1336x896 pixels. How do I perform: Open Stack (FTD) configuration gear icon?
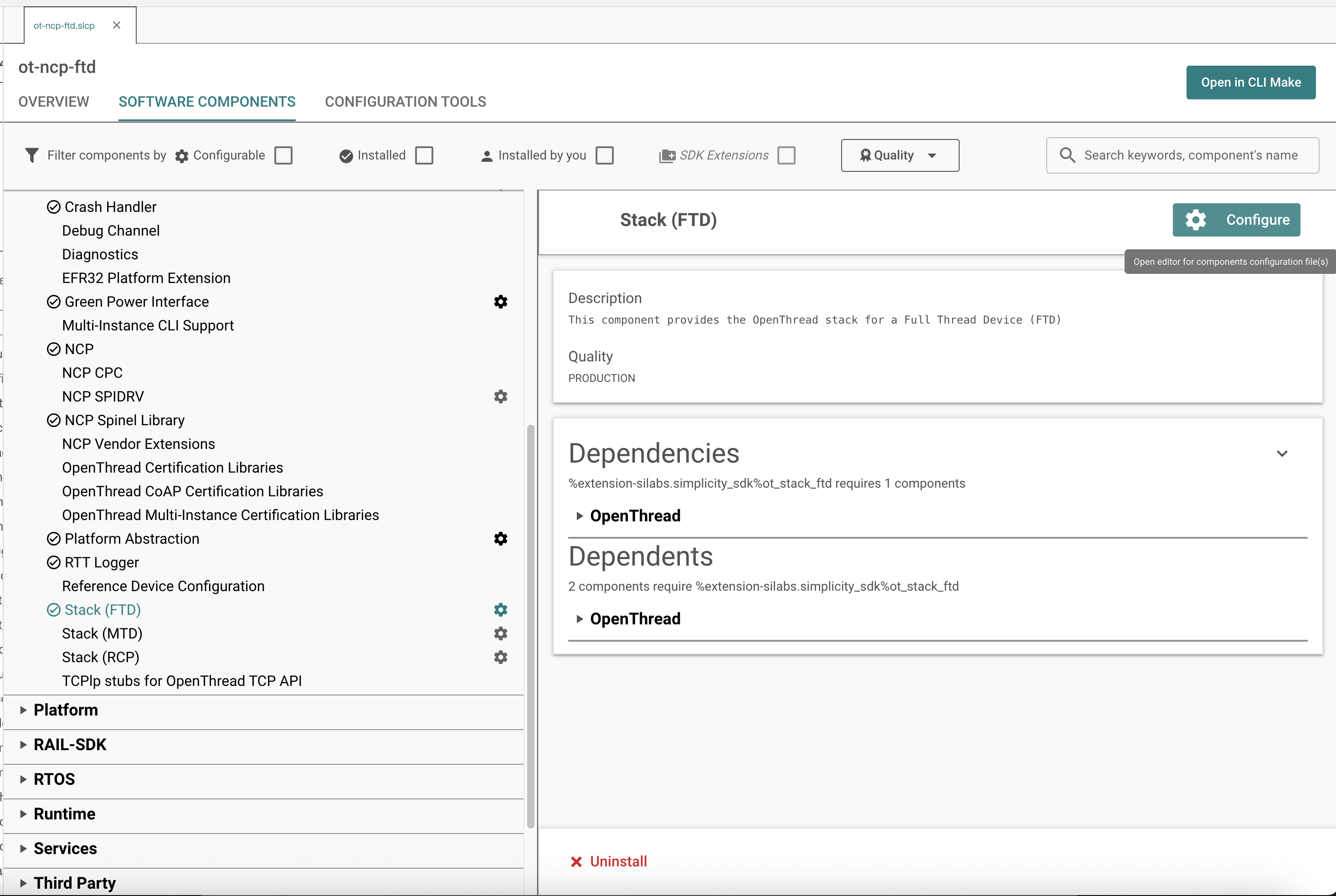pos(500,609)
